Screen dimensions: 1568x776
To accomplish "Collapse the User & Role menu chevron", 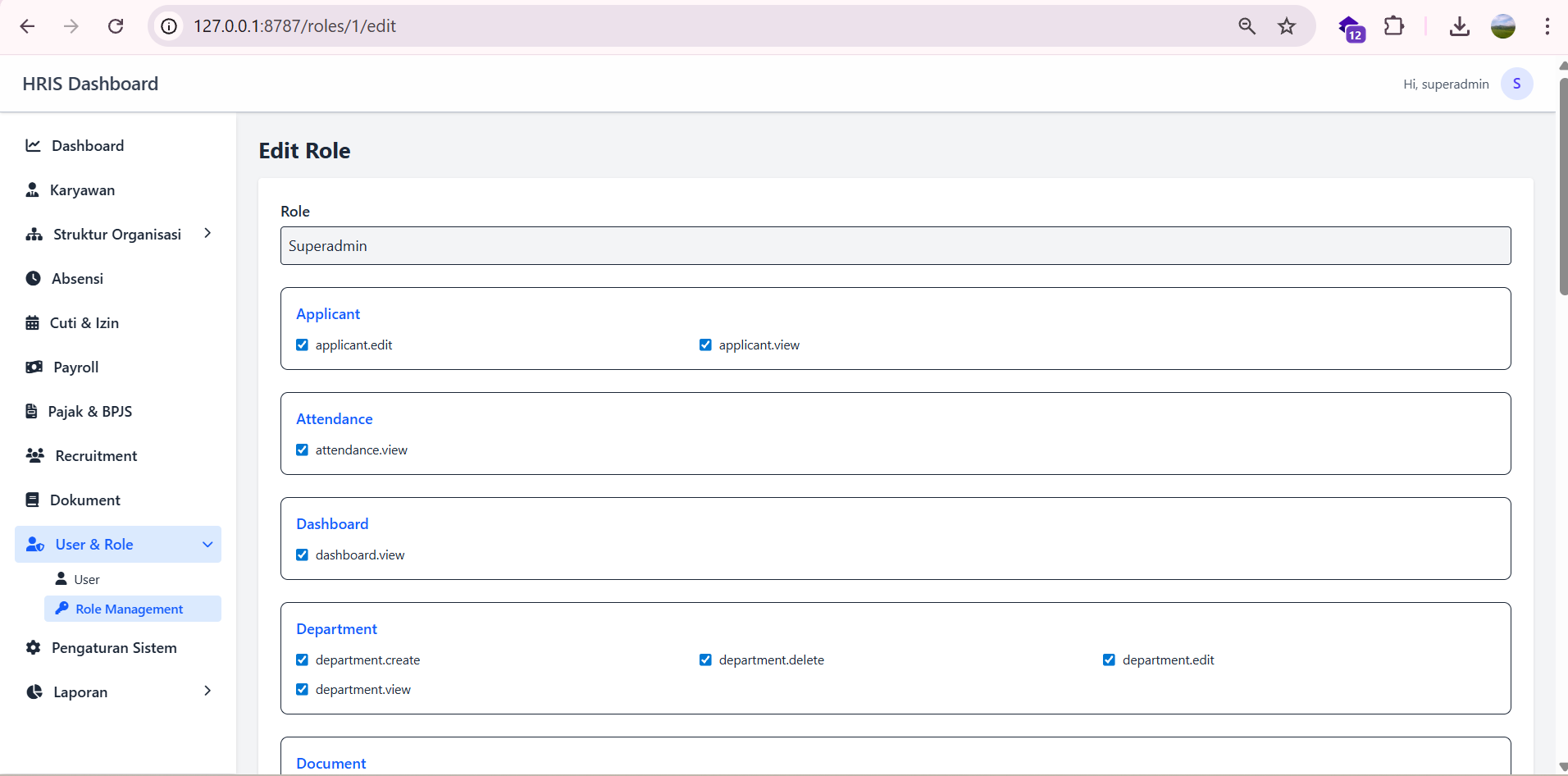I will 207,545.
